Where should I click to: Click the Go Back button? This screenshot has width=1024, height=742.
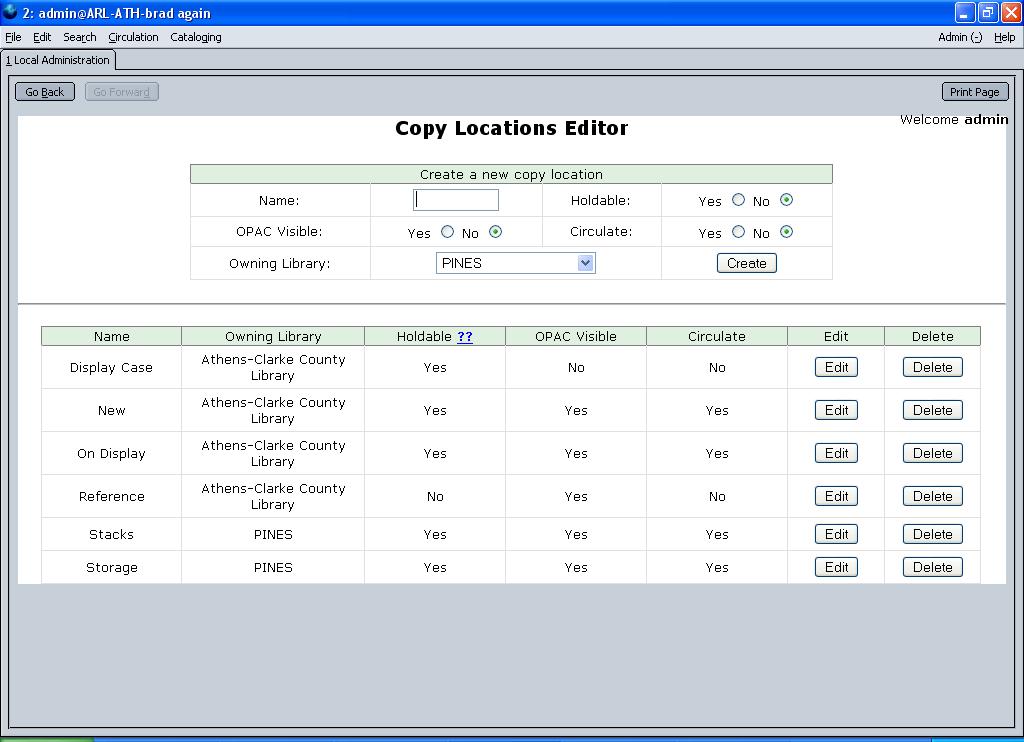coord(45,92)
